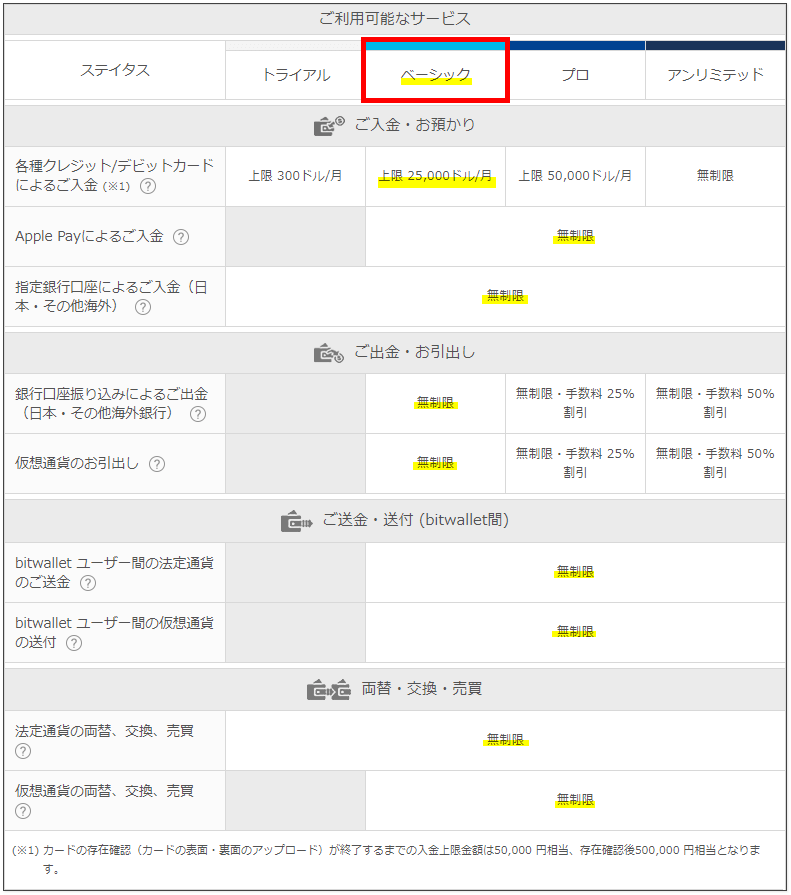Click the 銀行口座振り込みによるご出金 label
The image size is (791, 895).
click(x=111, y=404)
